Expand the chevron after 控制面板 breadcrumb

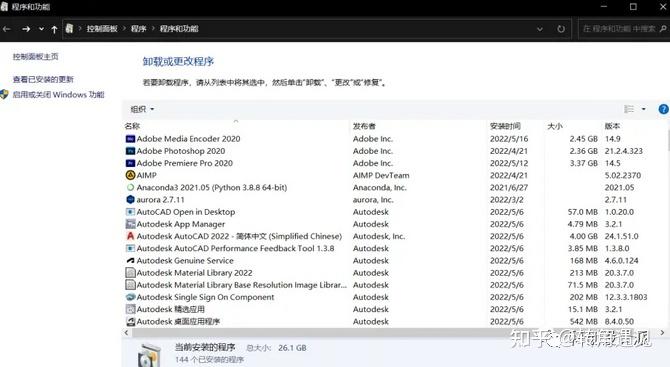pyautogui.click(x=124, y=29)
